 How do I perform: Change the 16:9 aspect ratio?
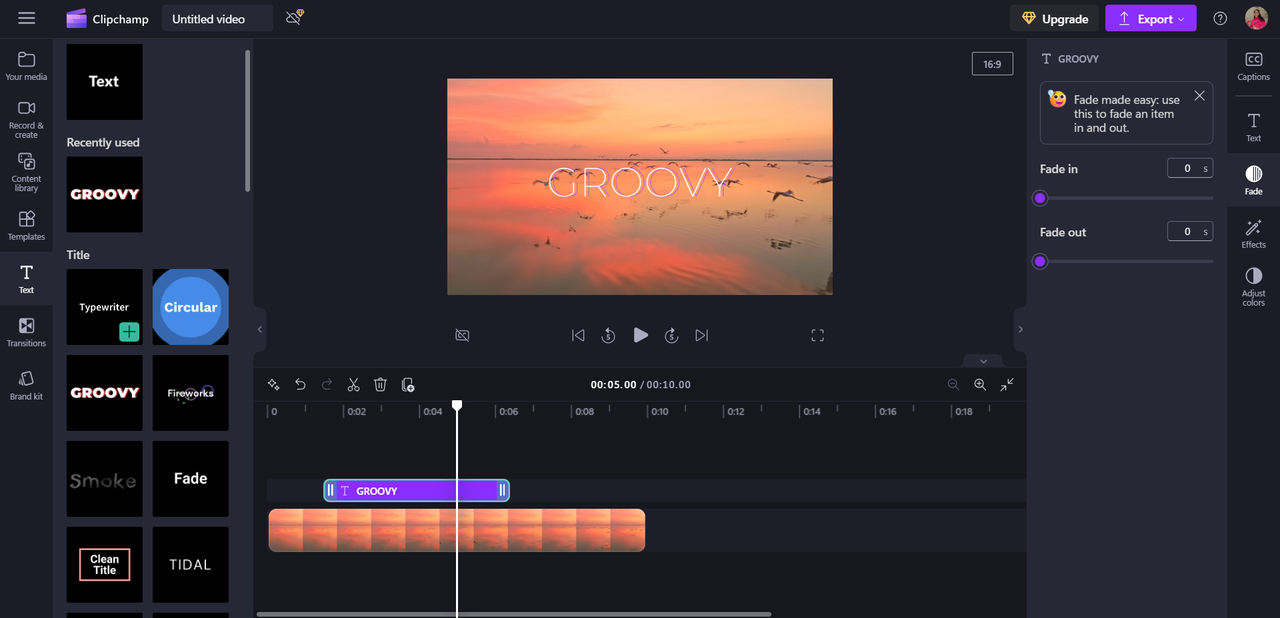pos(992,64)
